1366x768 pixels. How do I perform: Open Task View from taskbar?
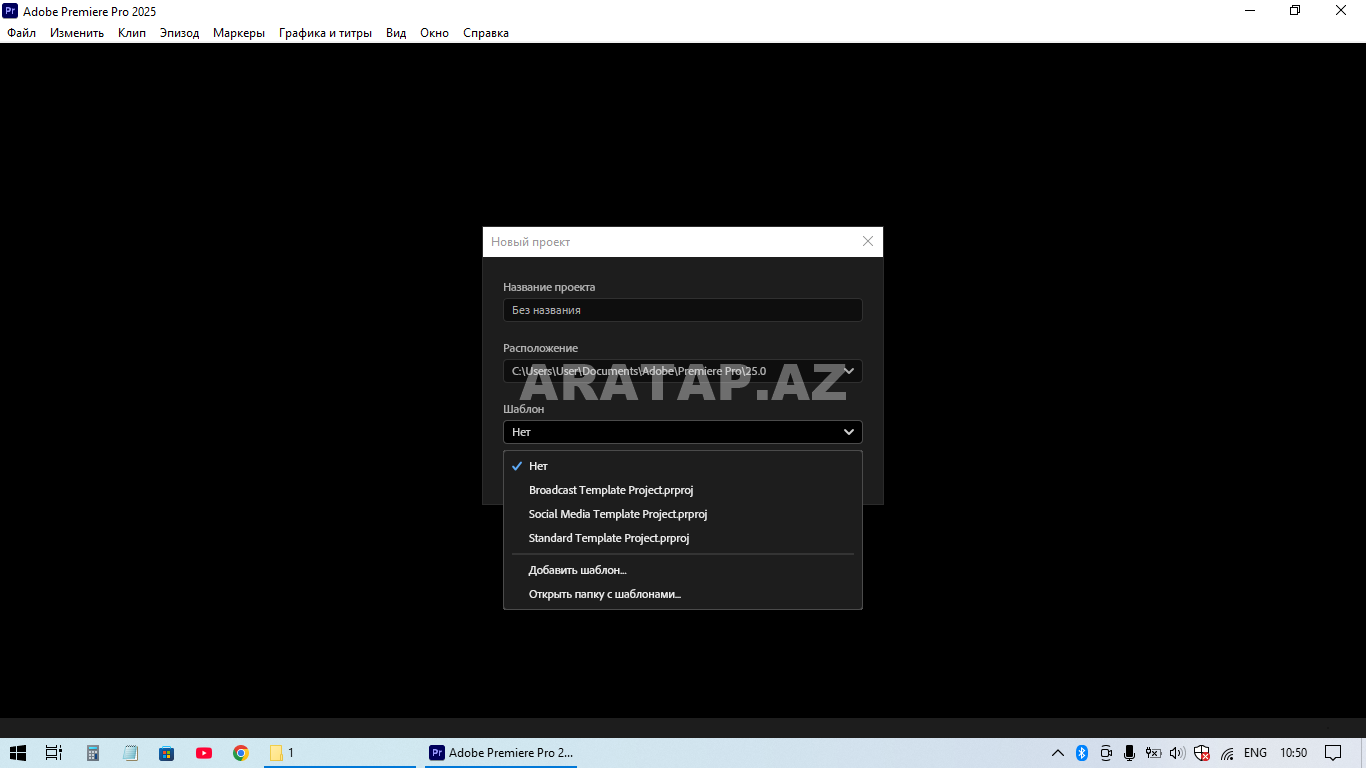point(54,753)
